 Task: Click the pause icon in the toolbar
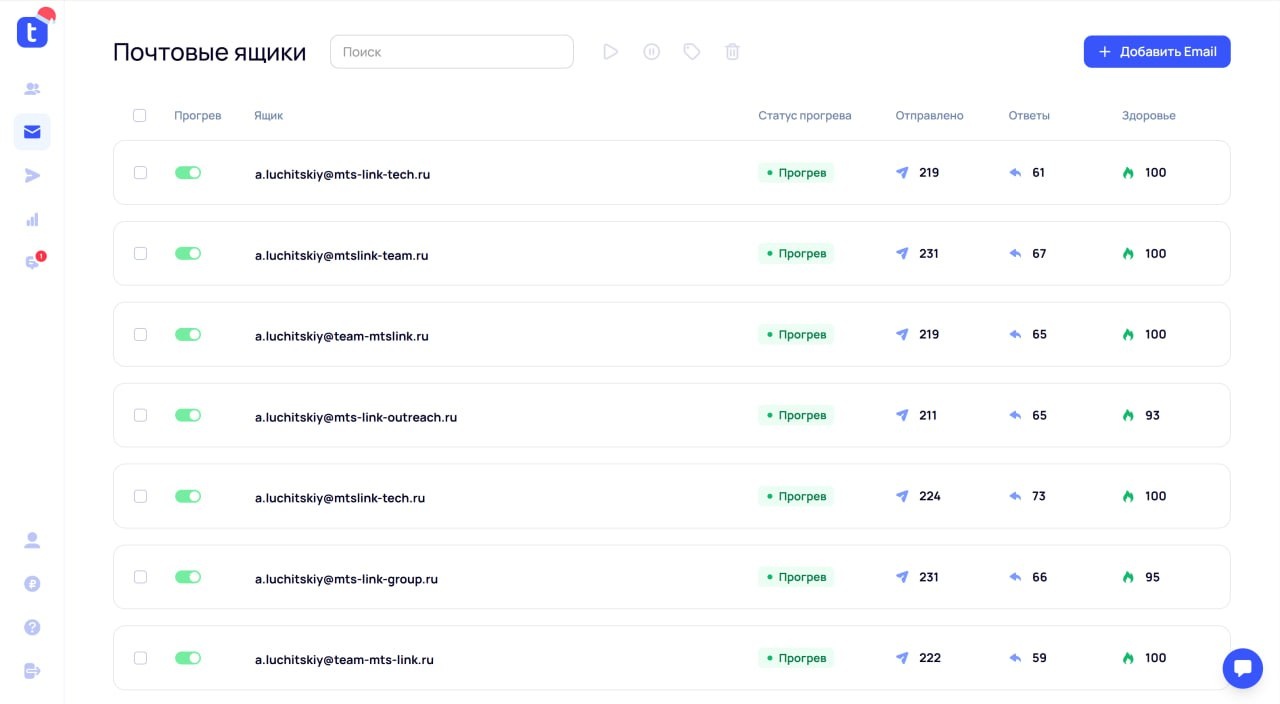[651, 52]
